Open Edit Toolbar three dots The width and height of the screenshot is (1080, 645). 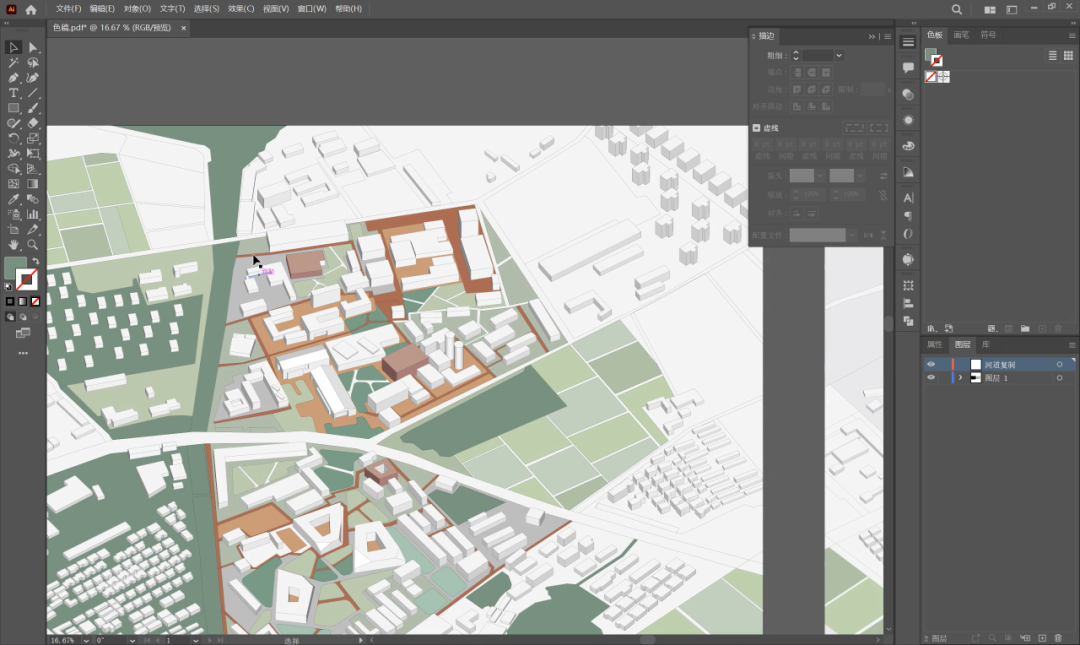tap(23, 353)
